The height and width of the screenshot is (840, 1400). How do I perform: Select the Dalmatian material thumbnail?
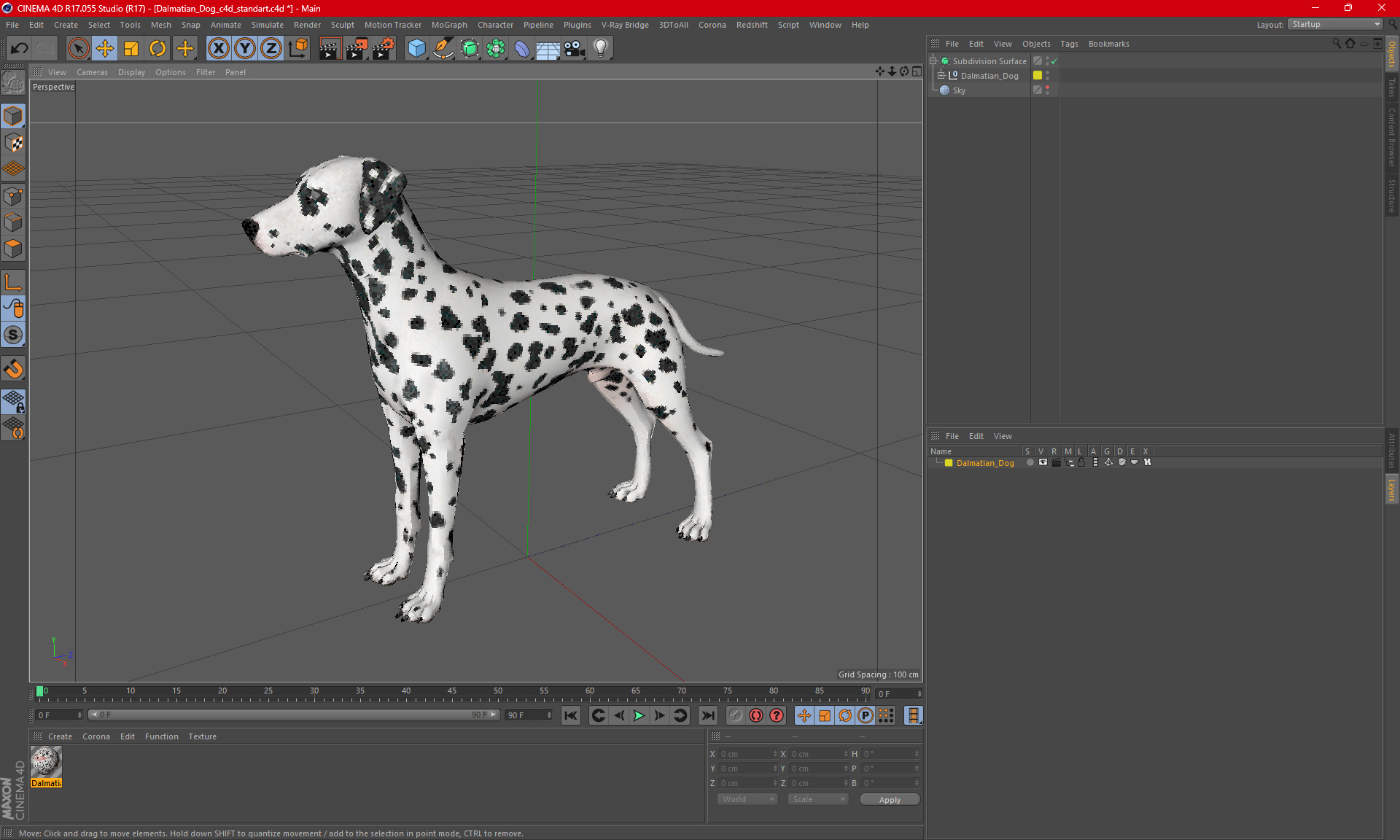point(46,761)
